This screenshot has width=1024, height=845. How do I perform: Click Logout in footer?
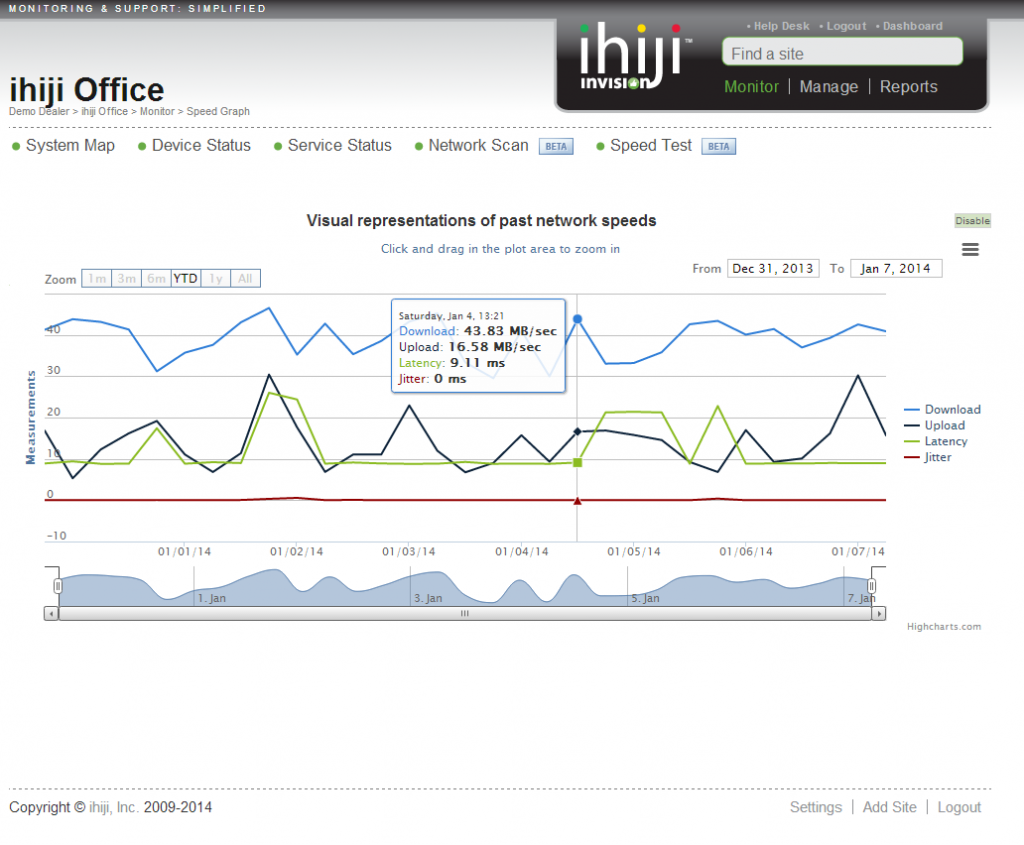(x=959, y=808)
